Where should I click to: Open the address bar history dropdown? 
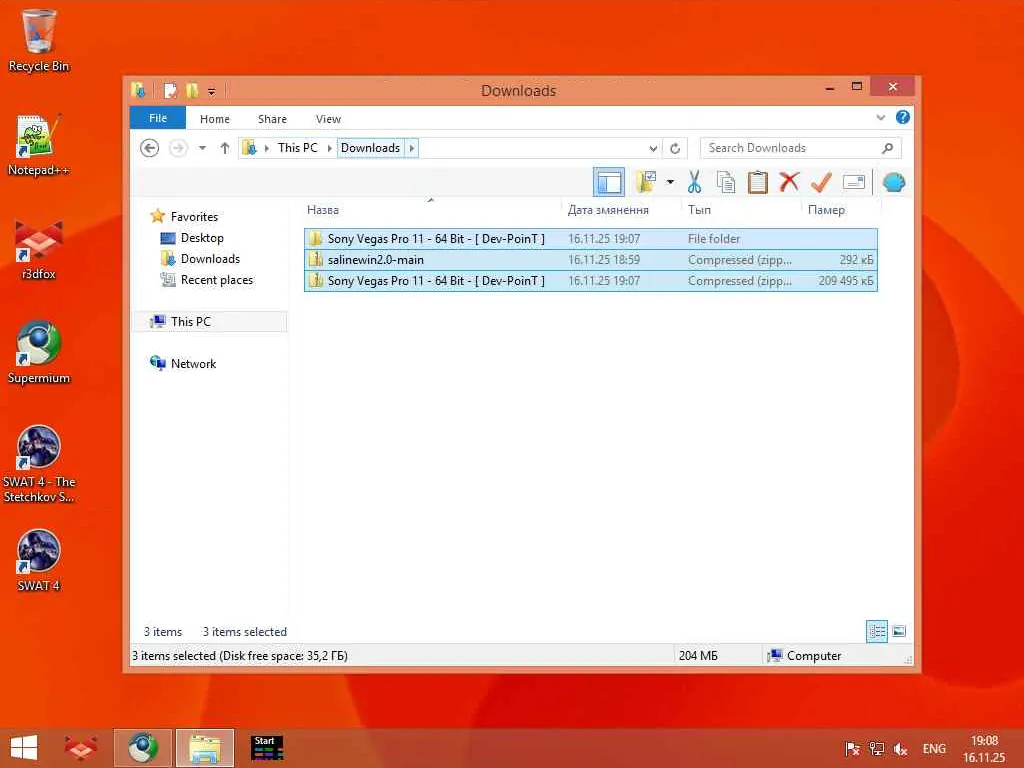click(652, 148)
